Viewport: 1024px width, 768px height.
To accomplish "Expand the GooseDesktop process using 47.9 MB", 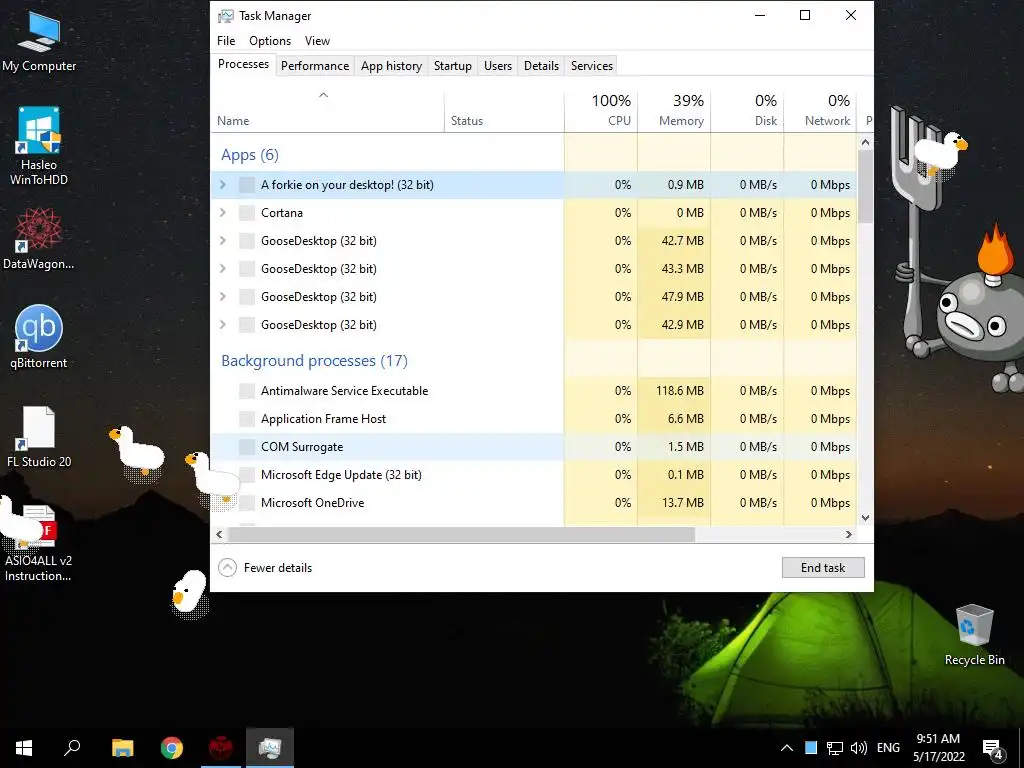I will (x=223, y=297).
